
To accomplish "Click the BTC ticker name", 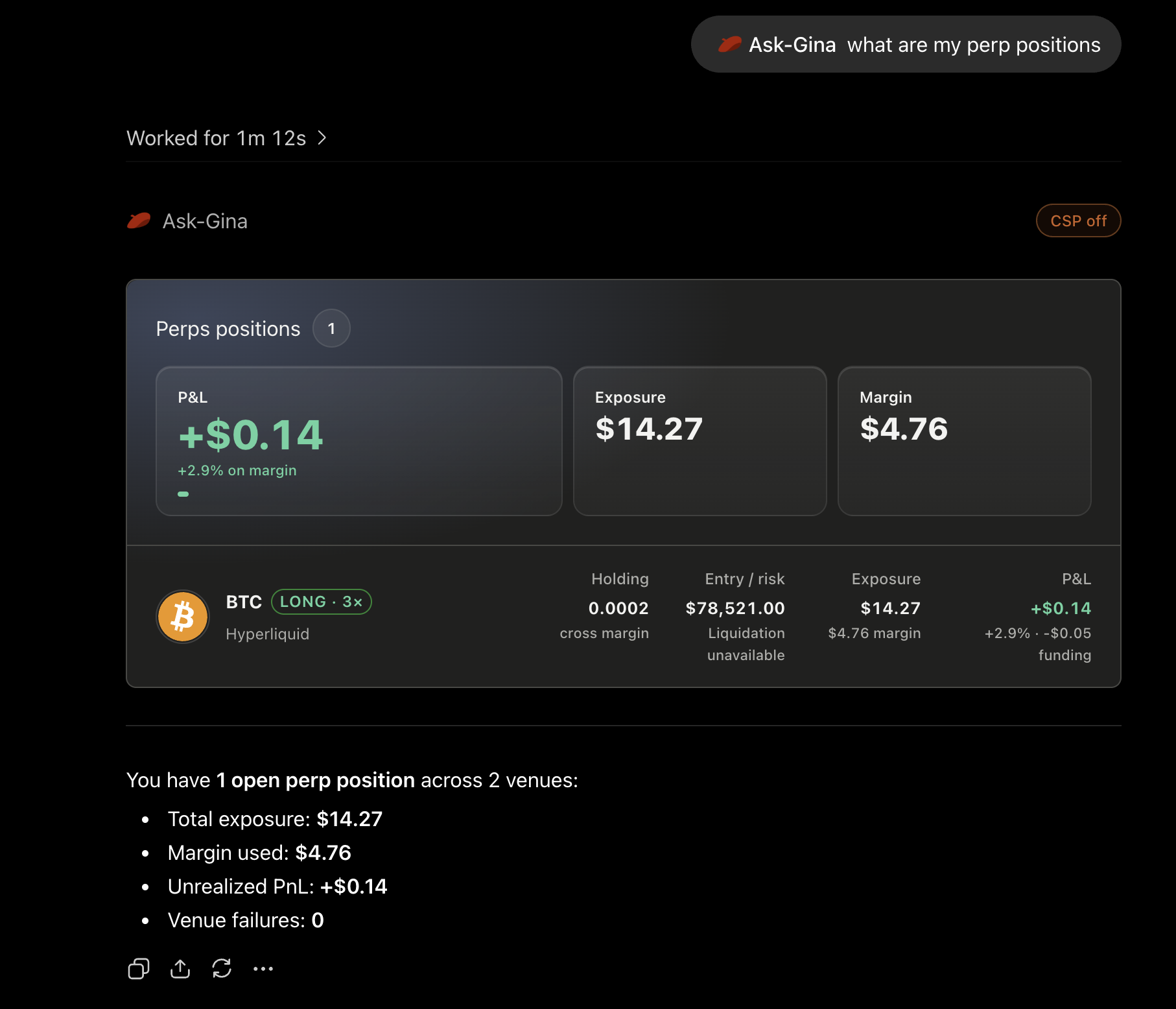I will (244, 602).
